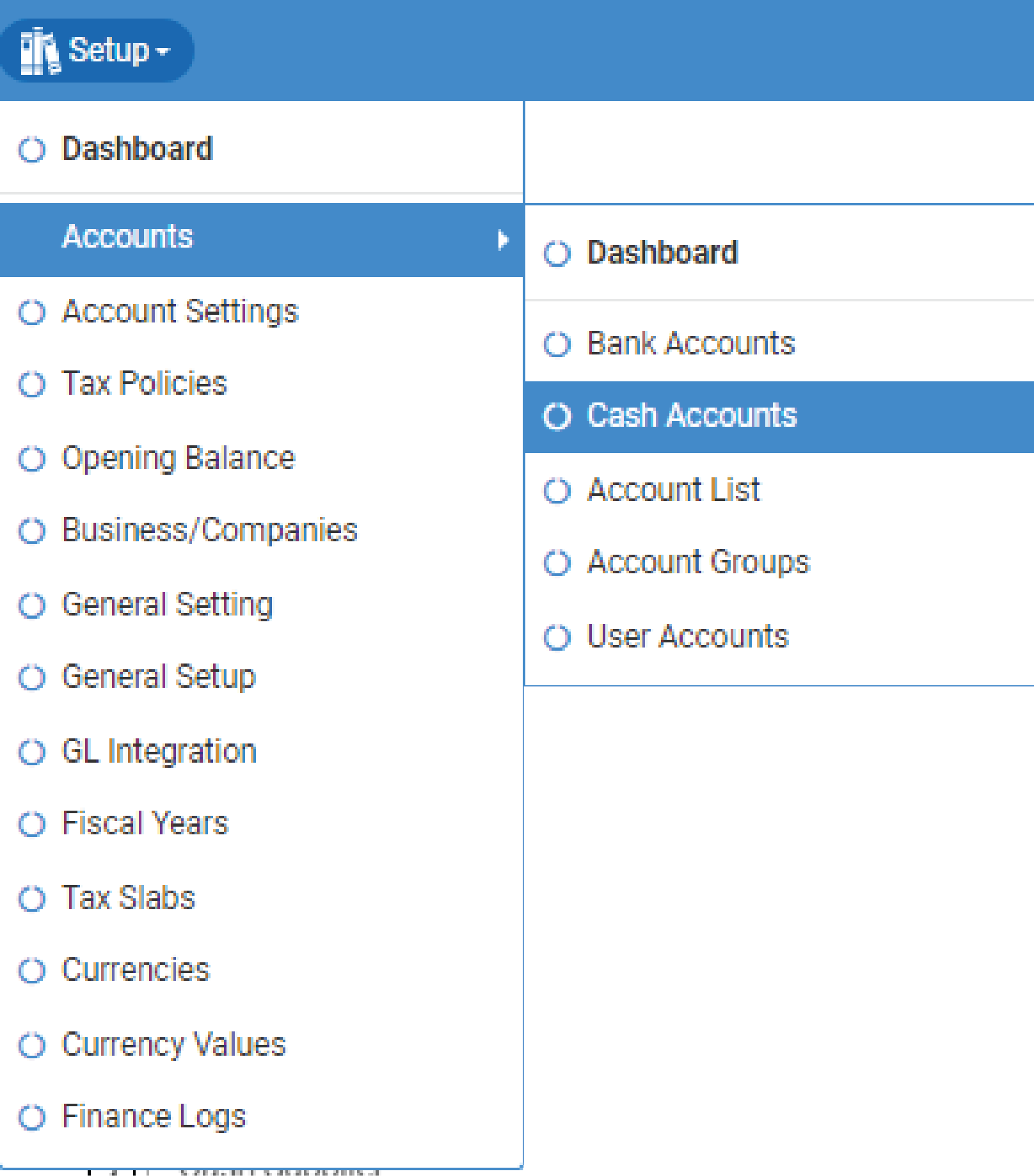Click the circle icon beside User Accounts
This screenshot has height=1176, width=1034.
click(557, 637)
